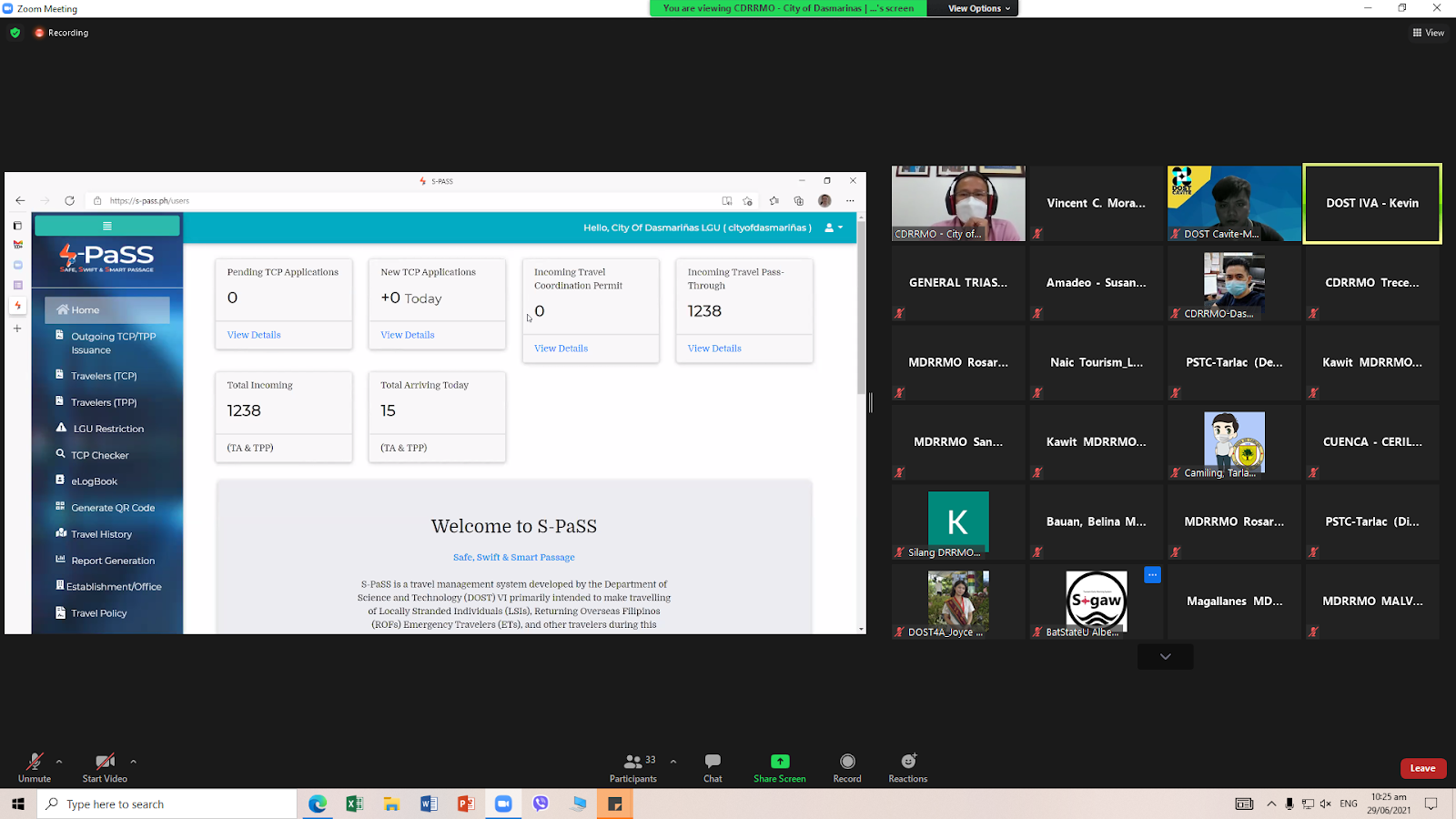The image size is (1456, 819).
Task: Click the Windows search box
Action: click(167, 804)
